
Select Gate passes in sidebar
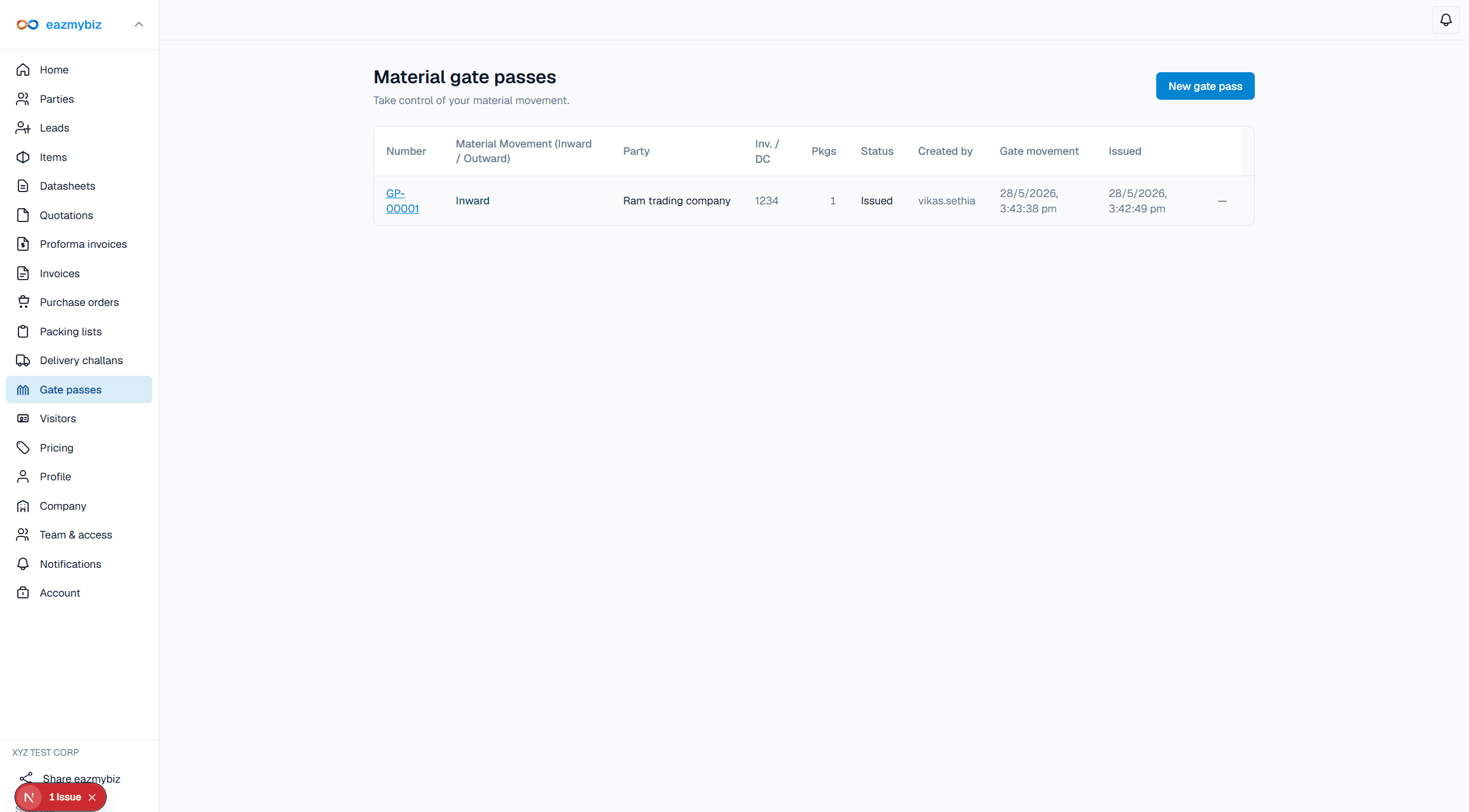coord(79,390)
